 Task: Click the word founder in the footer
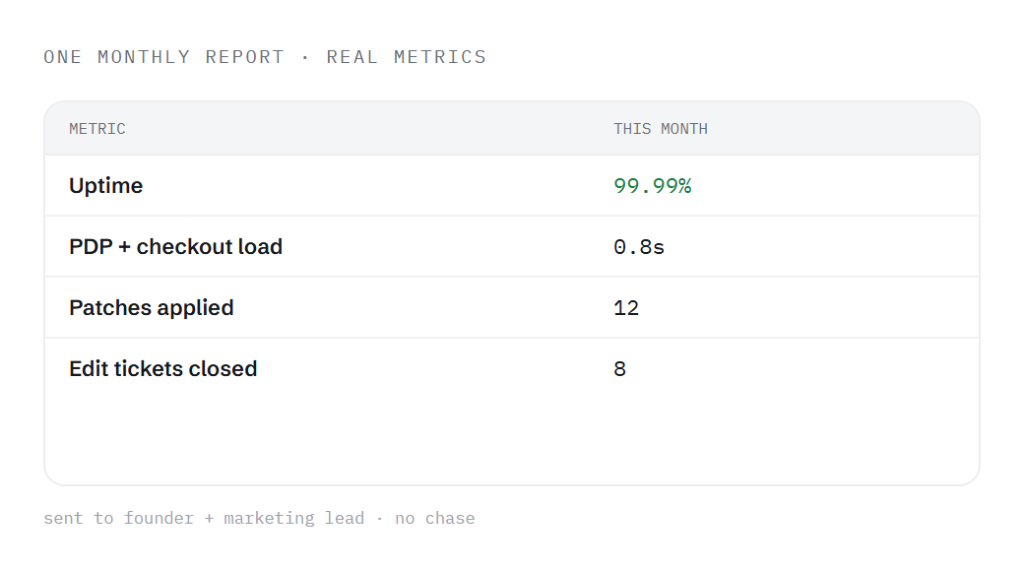point(159,518)
